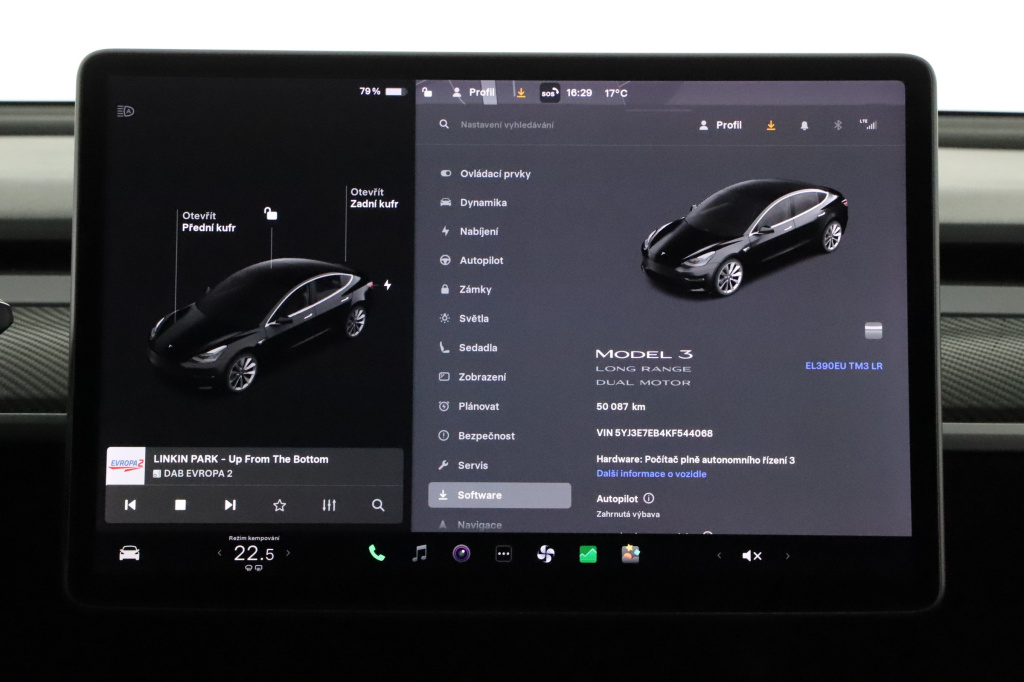Open the front trunk via Přední kufr

pos(208,221)
